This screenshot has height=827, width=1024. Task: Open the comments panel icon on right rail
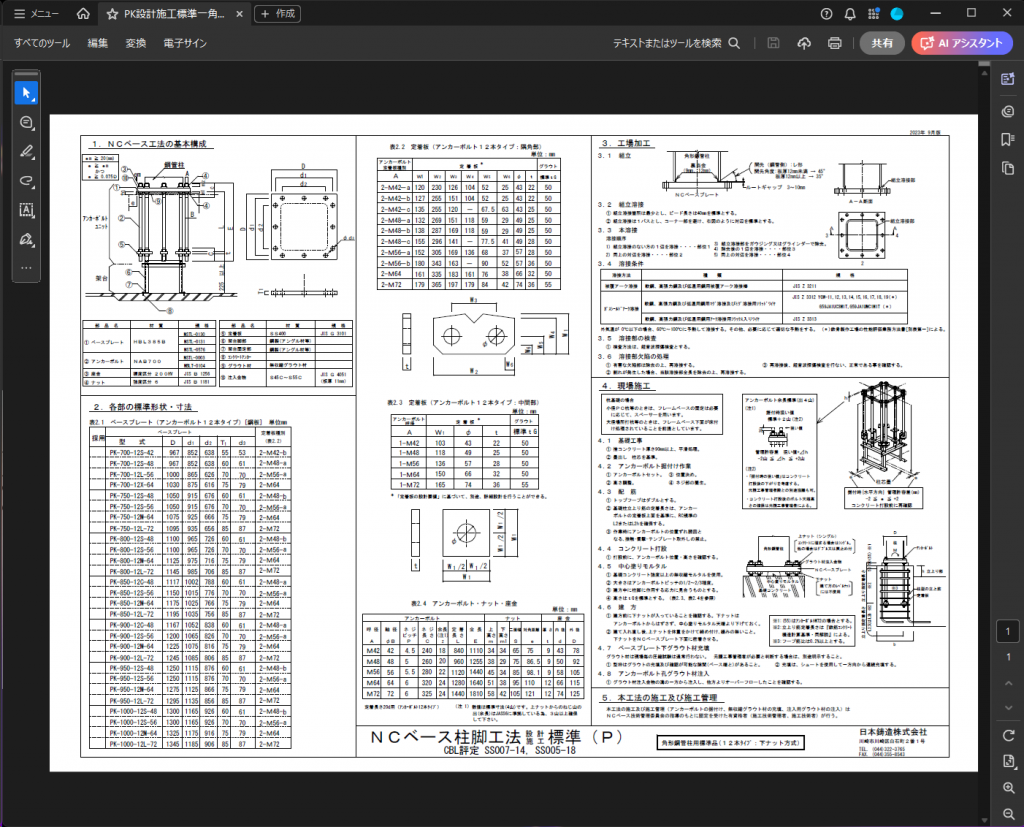pyautogui.click(x=1008, y=112)
